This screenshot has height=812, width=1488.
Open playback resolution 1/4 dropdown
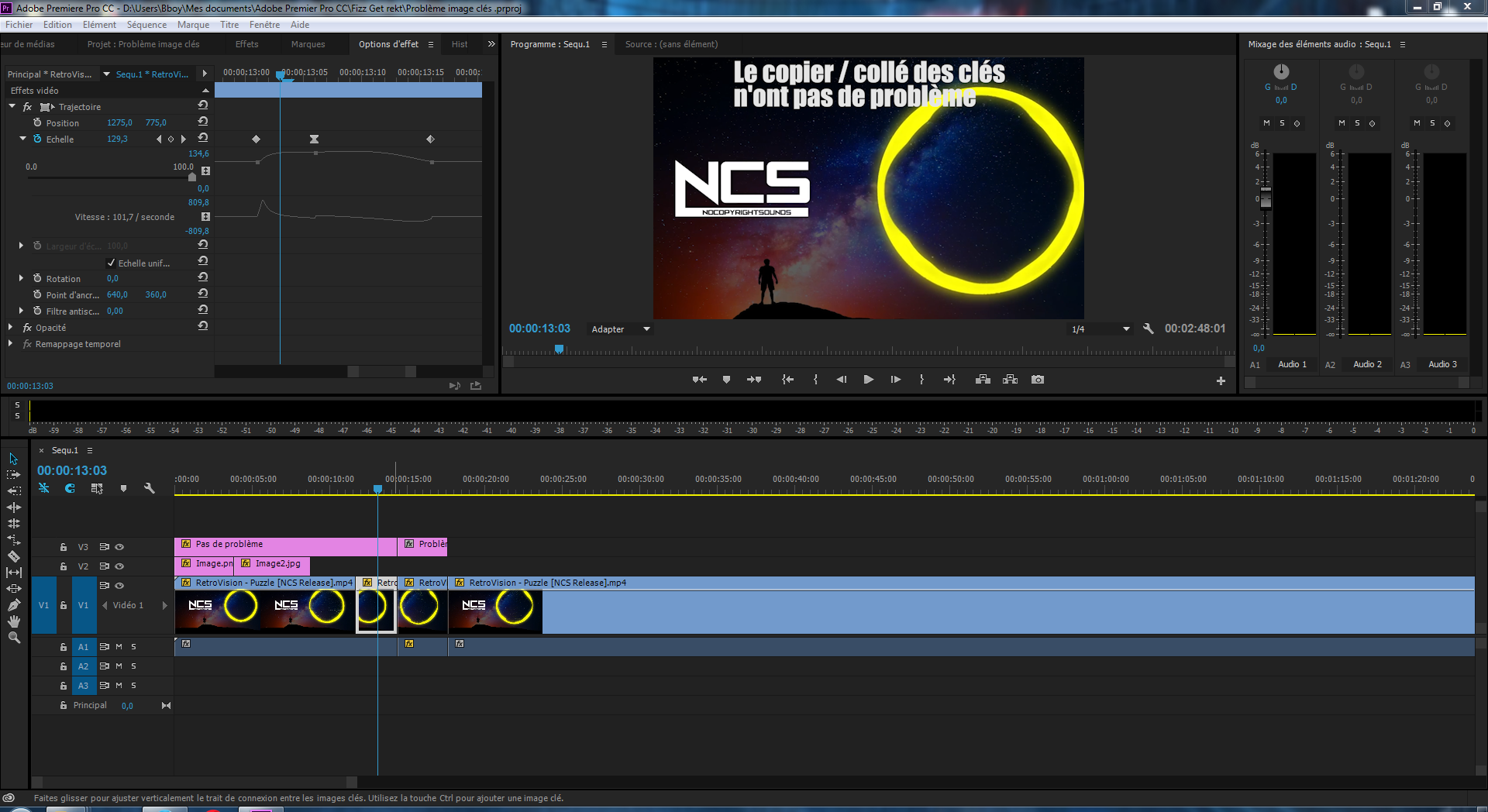(x=1100, y=329)
